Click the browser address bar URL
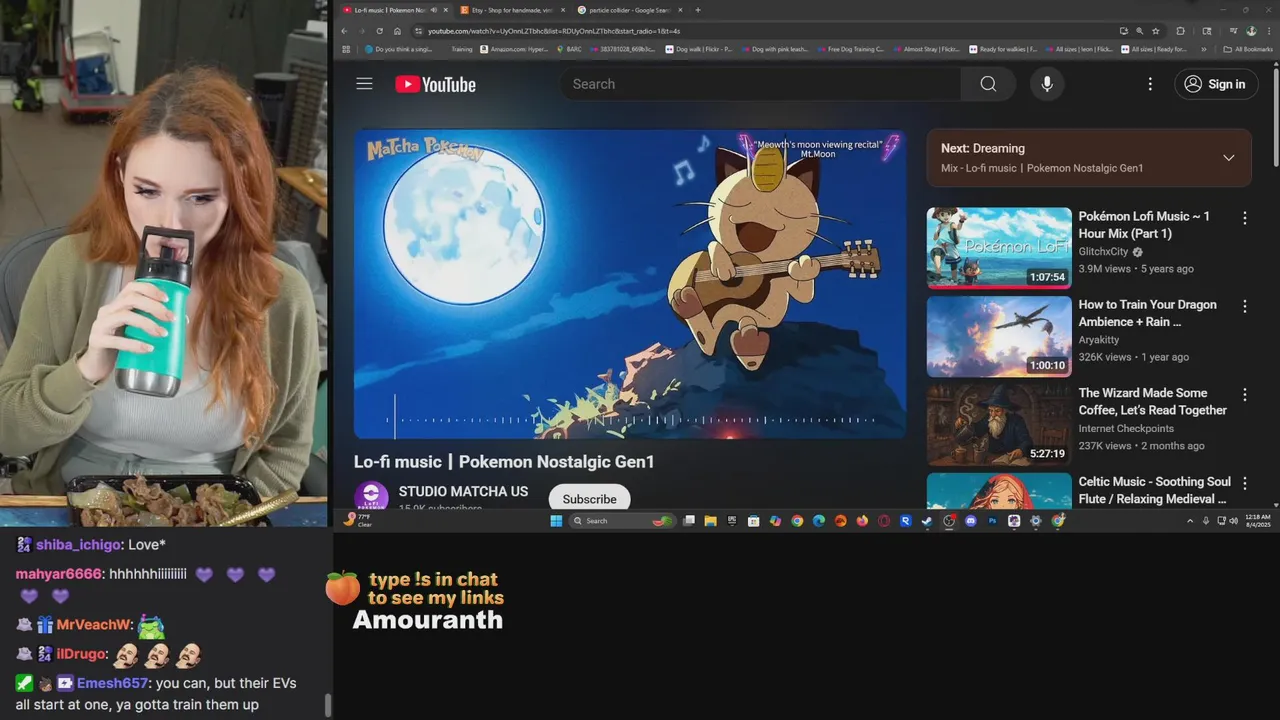The height and width of the screenshot is (720, 1280). click(554, 31)
